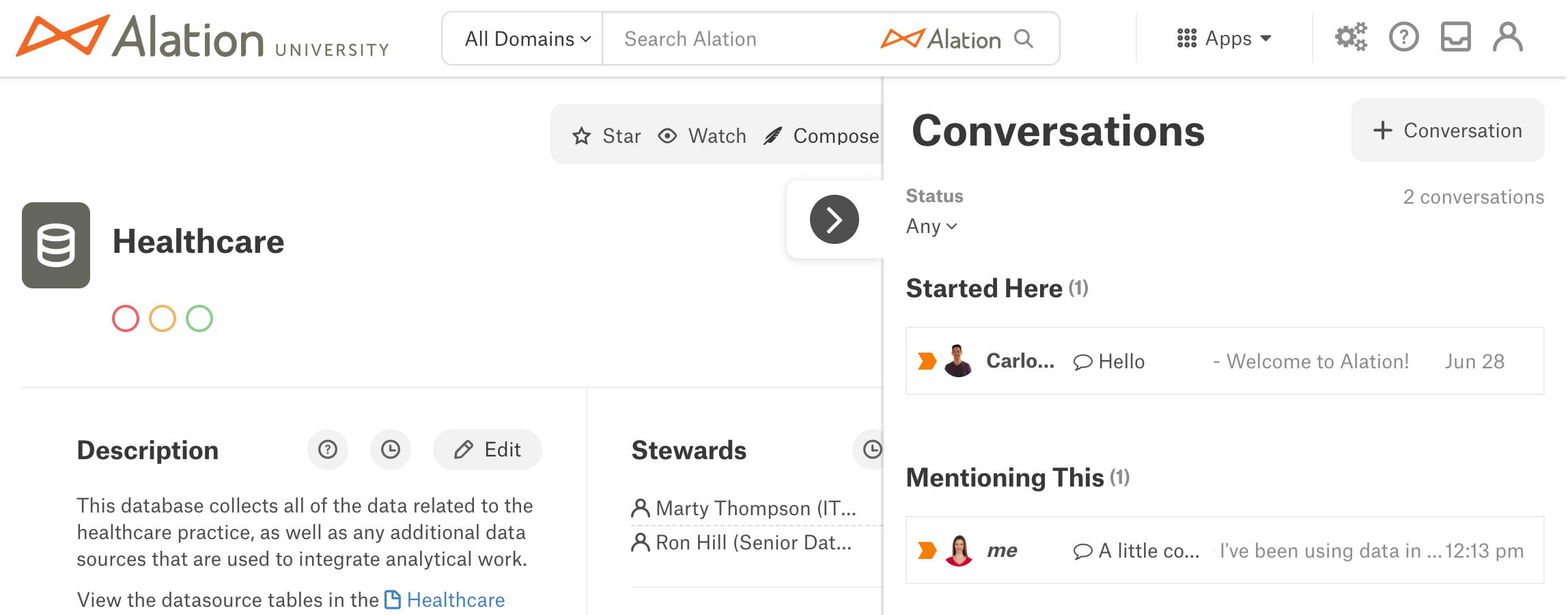Start a new Conversation
This screenshot has height=615, width=1568.
[x=1448, y=130]
